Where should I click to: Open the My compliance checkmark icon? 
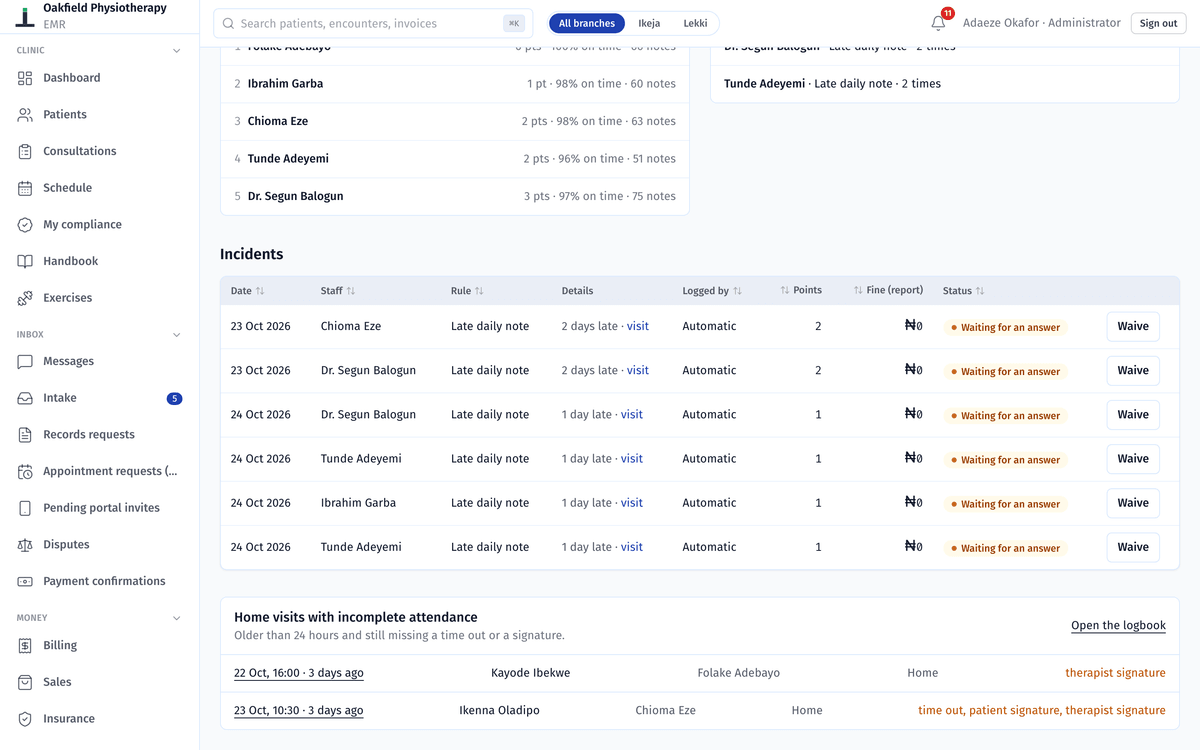pos(25,225)
